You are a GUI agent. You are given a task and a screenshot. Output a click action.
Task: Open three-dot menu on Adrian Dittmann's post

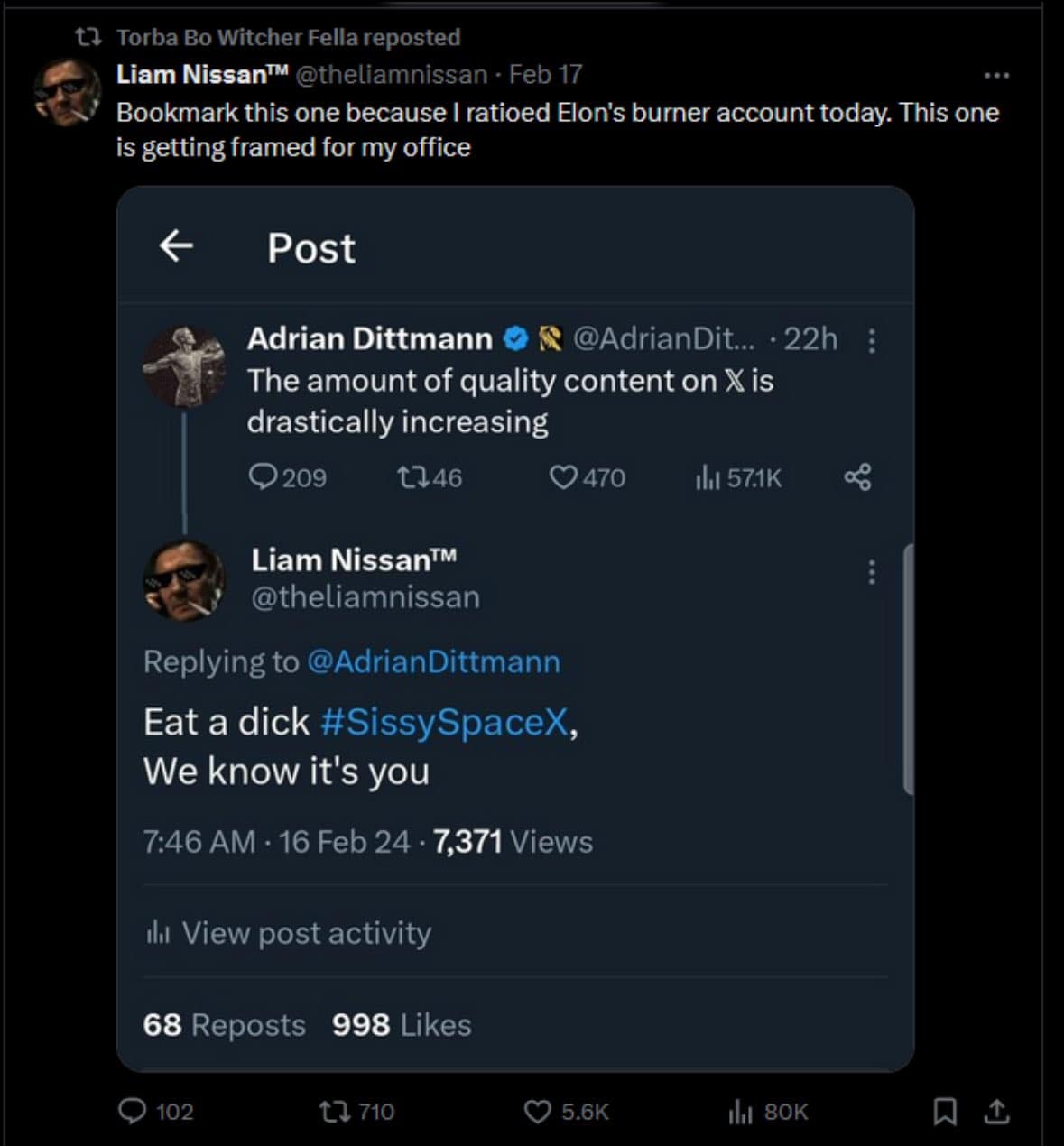[872, 341]
